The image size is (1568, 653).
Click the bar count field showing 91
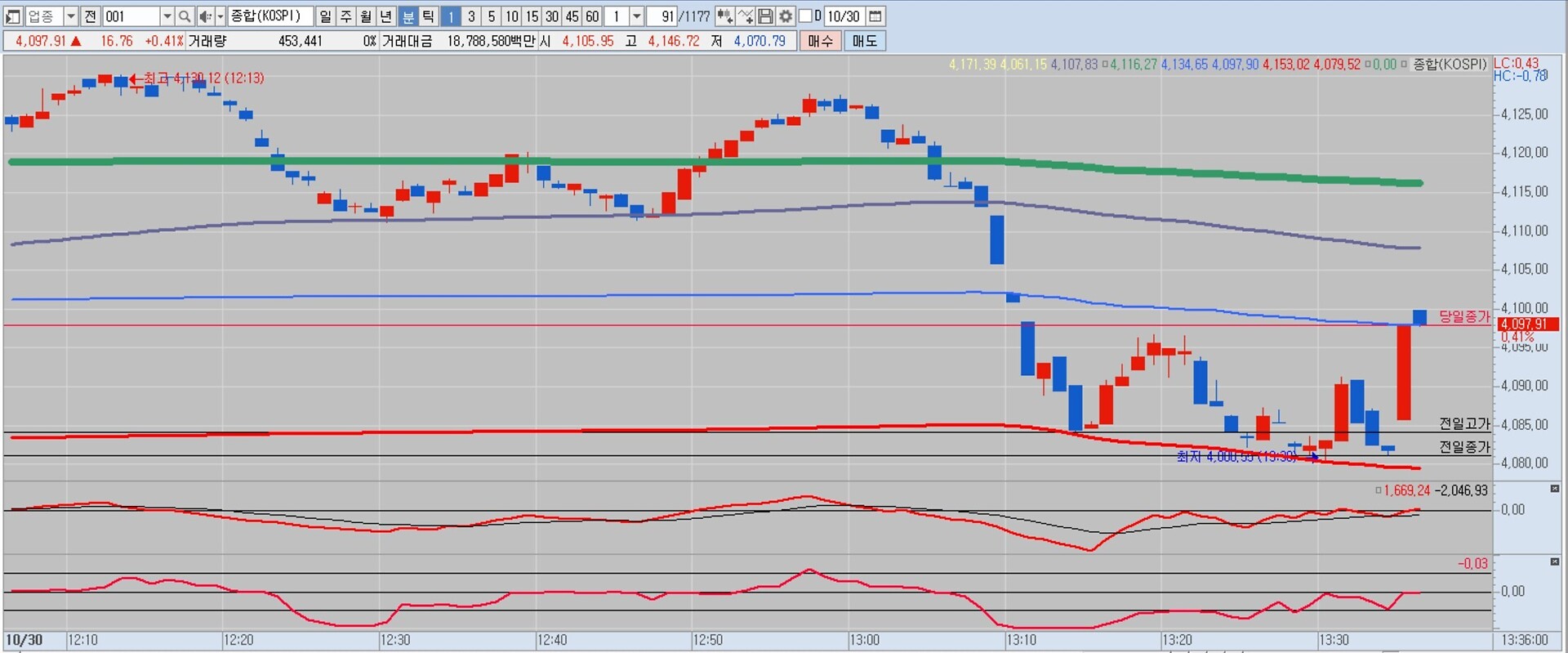(661, 16)
